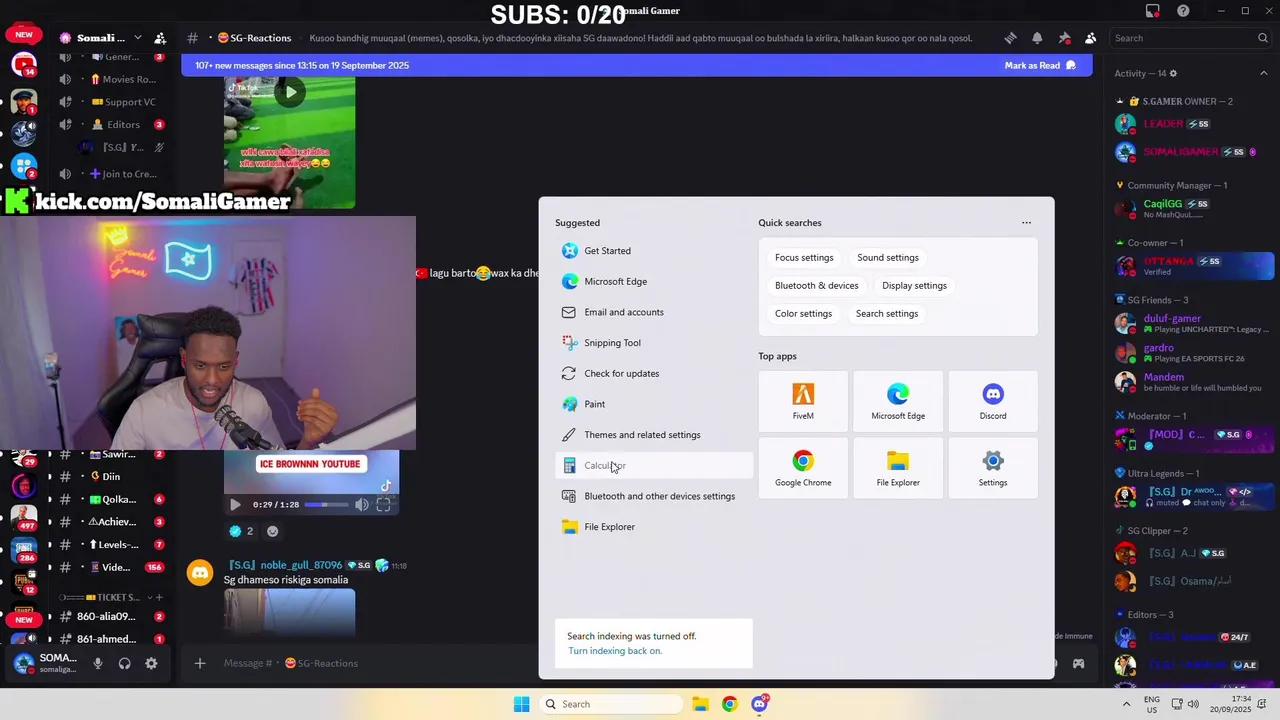Open the Diin channel
The image size is (1280, 720).
110,477
